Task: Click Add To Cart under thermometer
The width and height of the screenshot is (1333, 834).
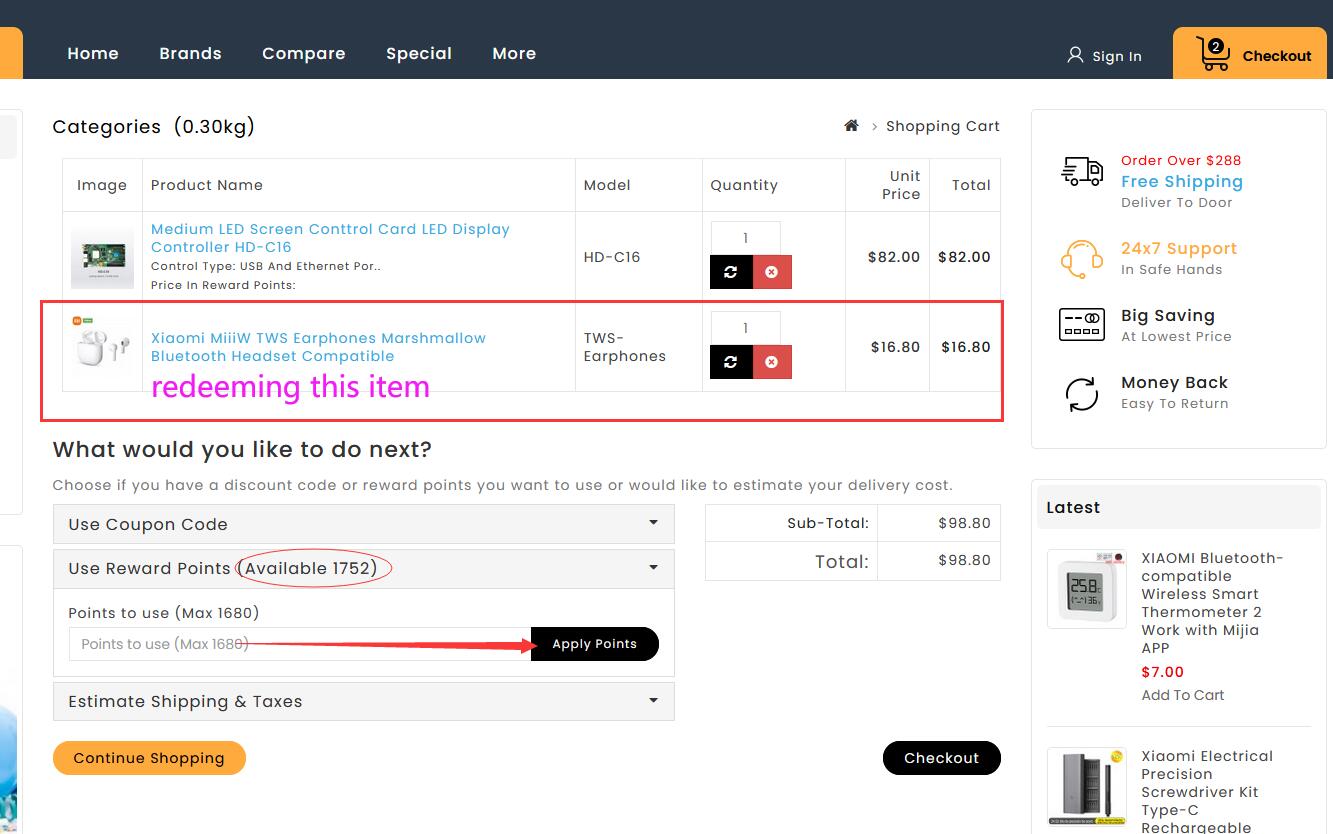Action: [1183, 695]
